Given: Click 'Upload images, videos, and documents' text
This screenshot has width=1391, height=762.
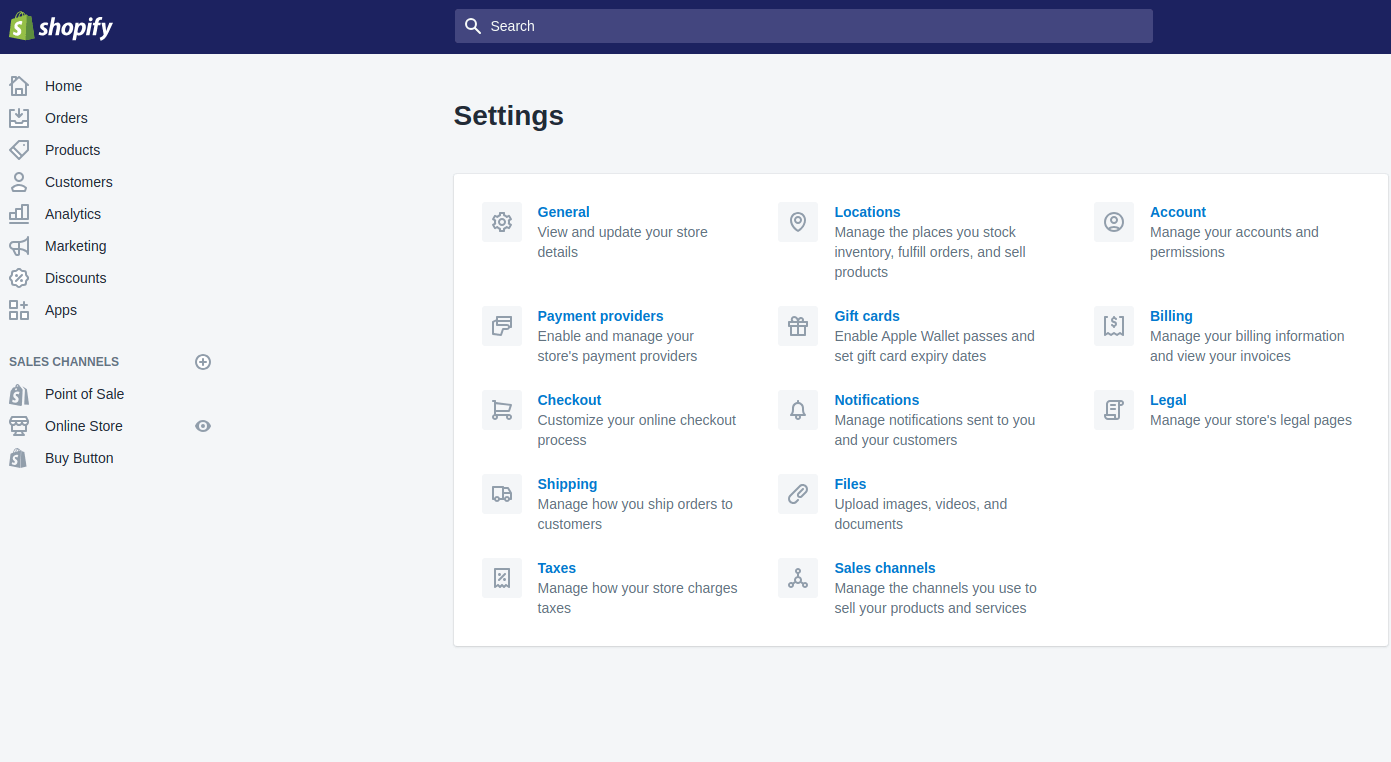Looking at the screenshot, I should (921, 514).
